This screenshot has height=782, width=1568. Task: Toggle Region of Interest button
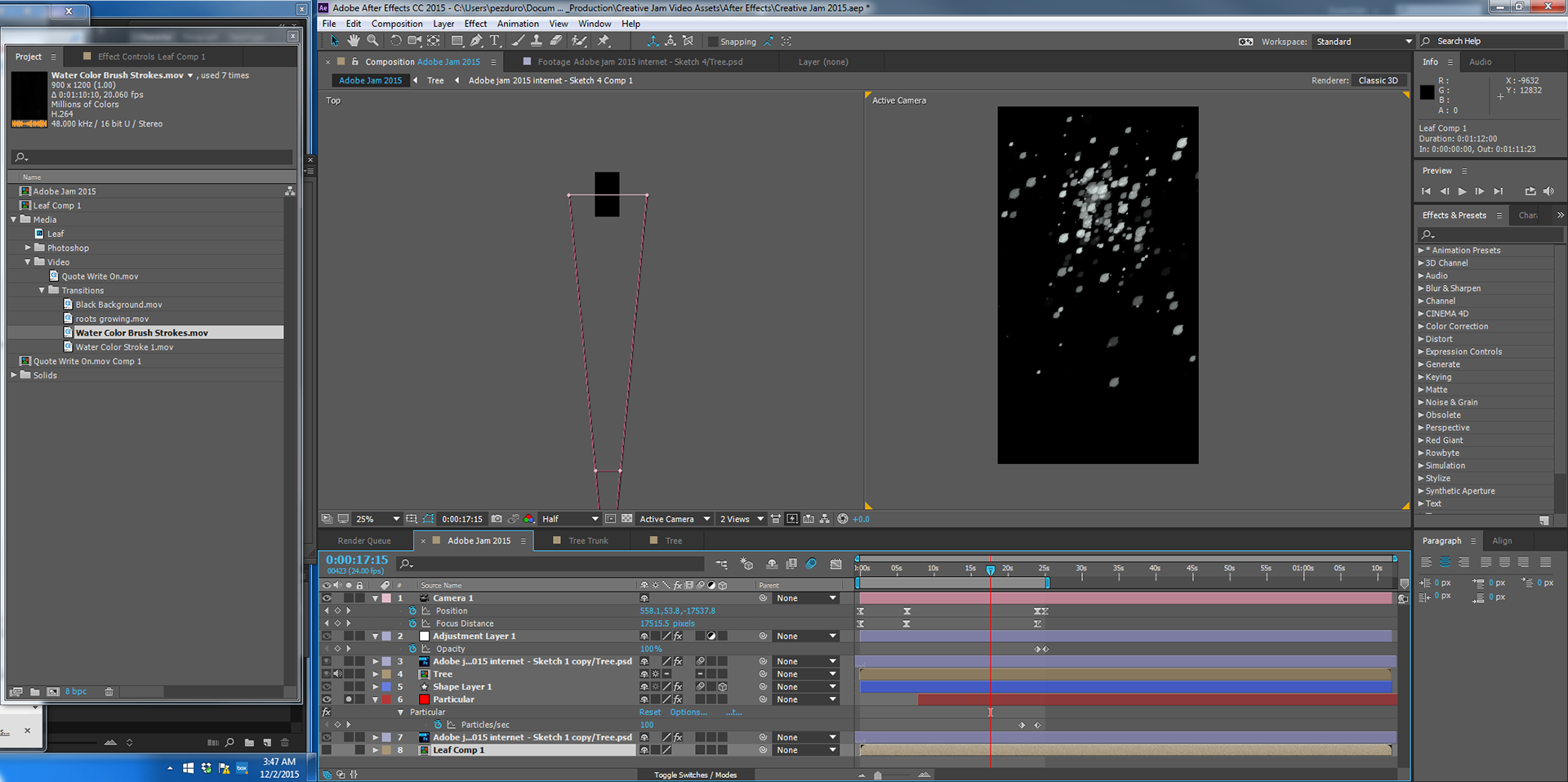[610, 519]
